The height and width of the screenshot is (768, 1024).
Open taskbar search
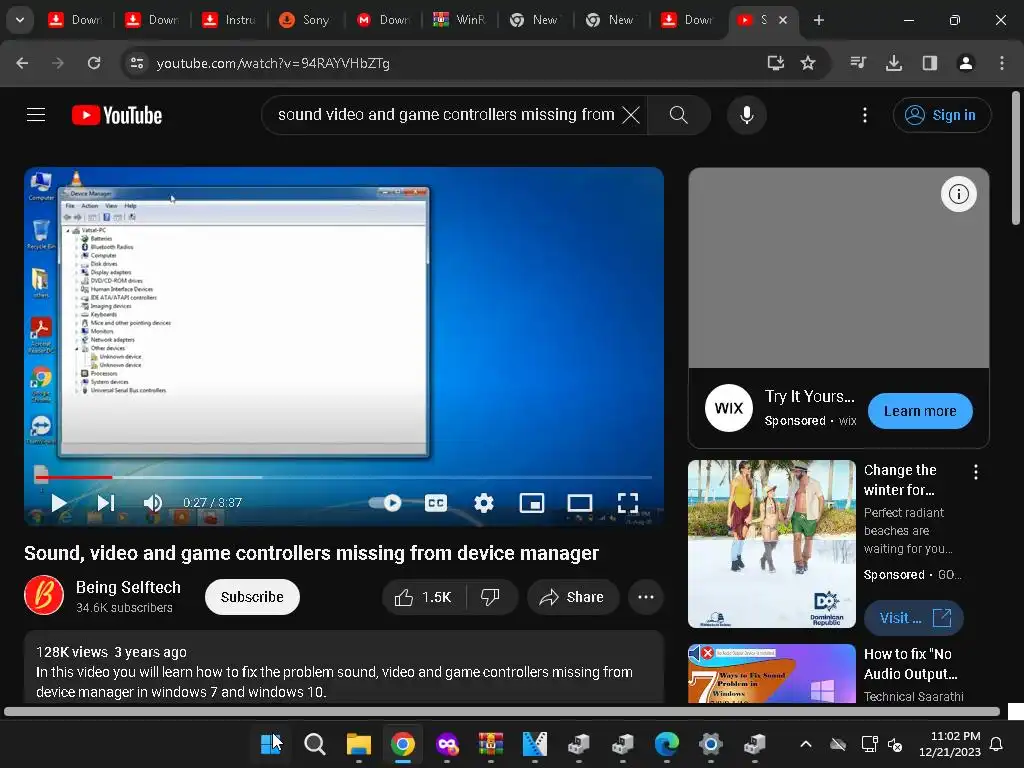coord(315,744)
